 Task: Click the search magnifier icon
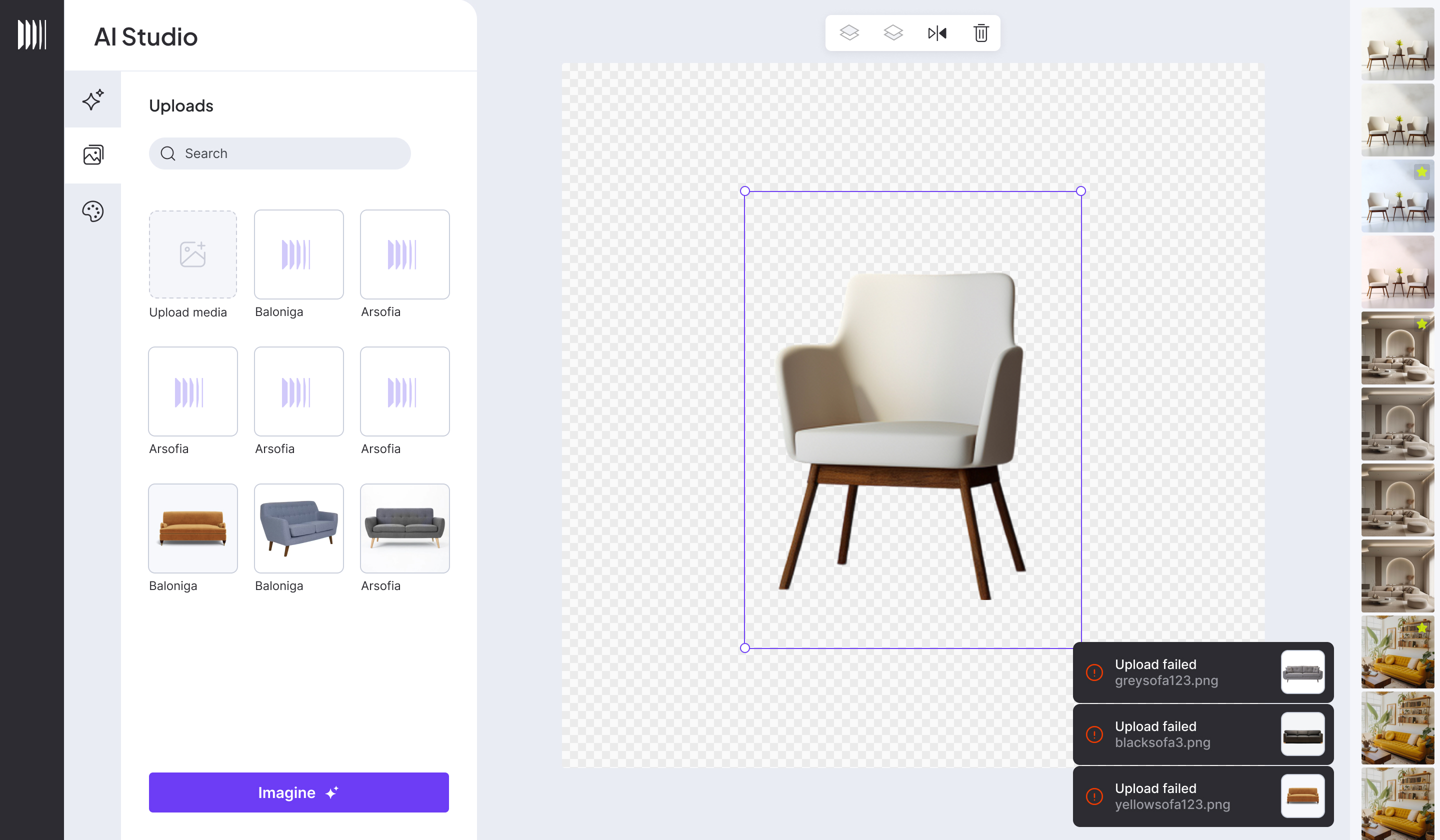167,153
